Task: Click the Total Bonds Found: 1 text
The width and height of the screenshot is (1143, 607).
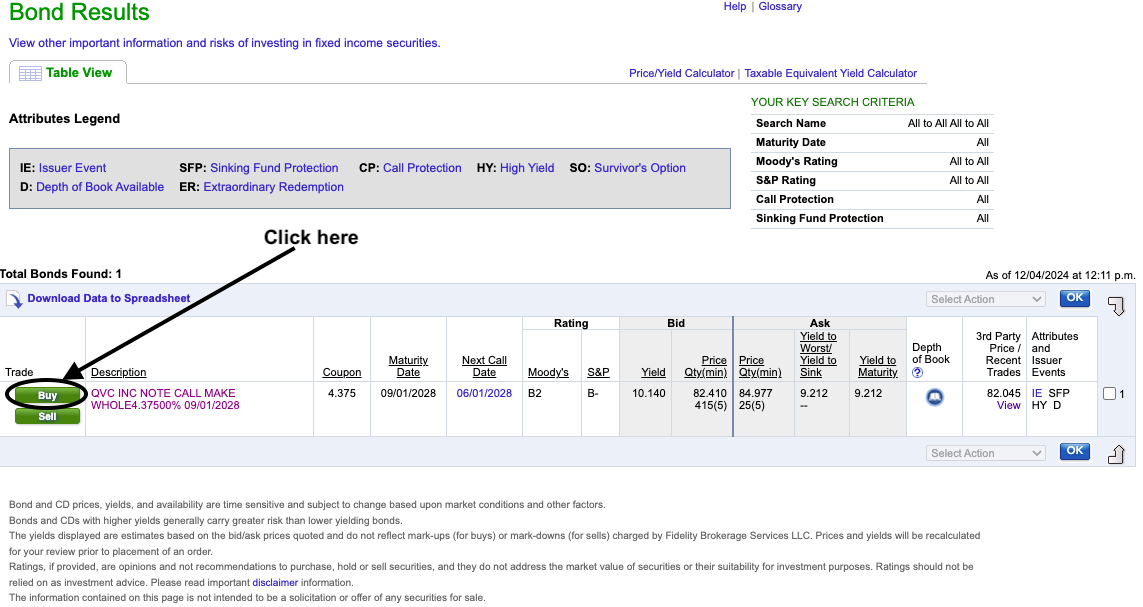Action: point(61,274)
